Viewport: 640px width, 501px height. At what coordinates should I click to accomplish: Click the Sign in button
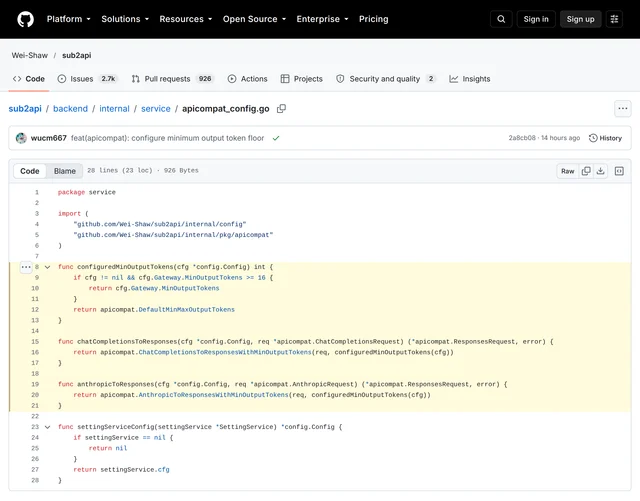pyautogui.click(x=536, y=19)
